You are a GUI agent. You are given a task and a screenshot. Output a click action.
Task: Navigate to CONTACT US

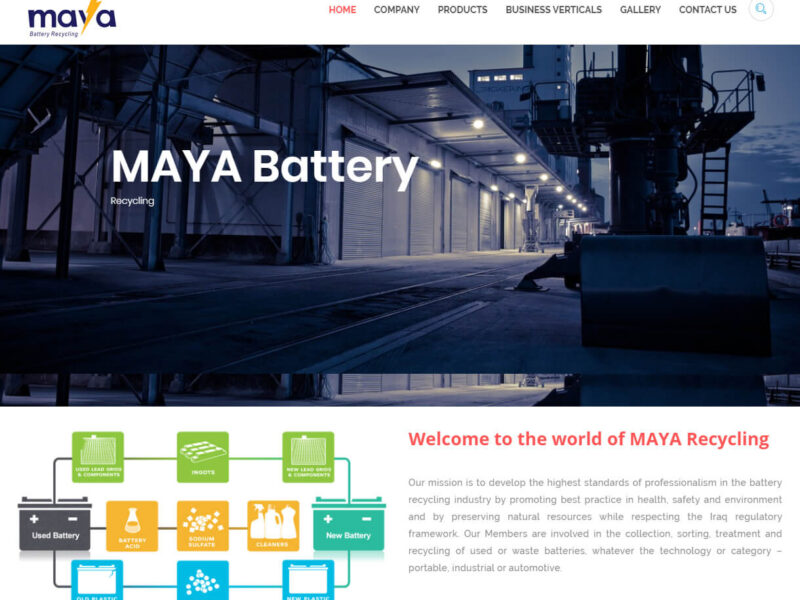point(708,10)
